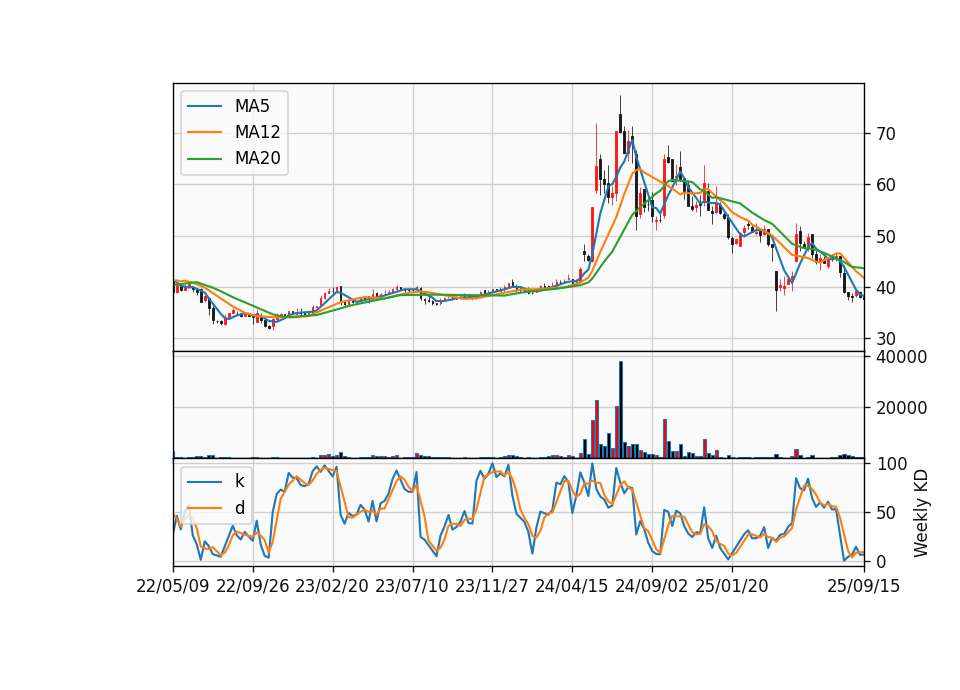The image size is (960, 690).
Task: Click the date label 23/11/27
Action: tap(492, 586)
